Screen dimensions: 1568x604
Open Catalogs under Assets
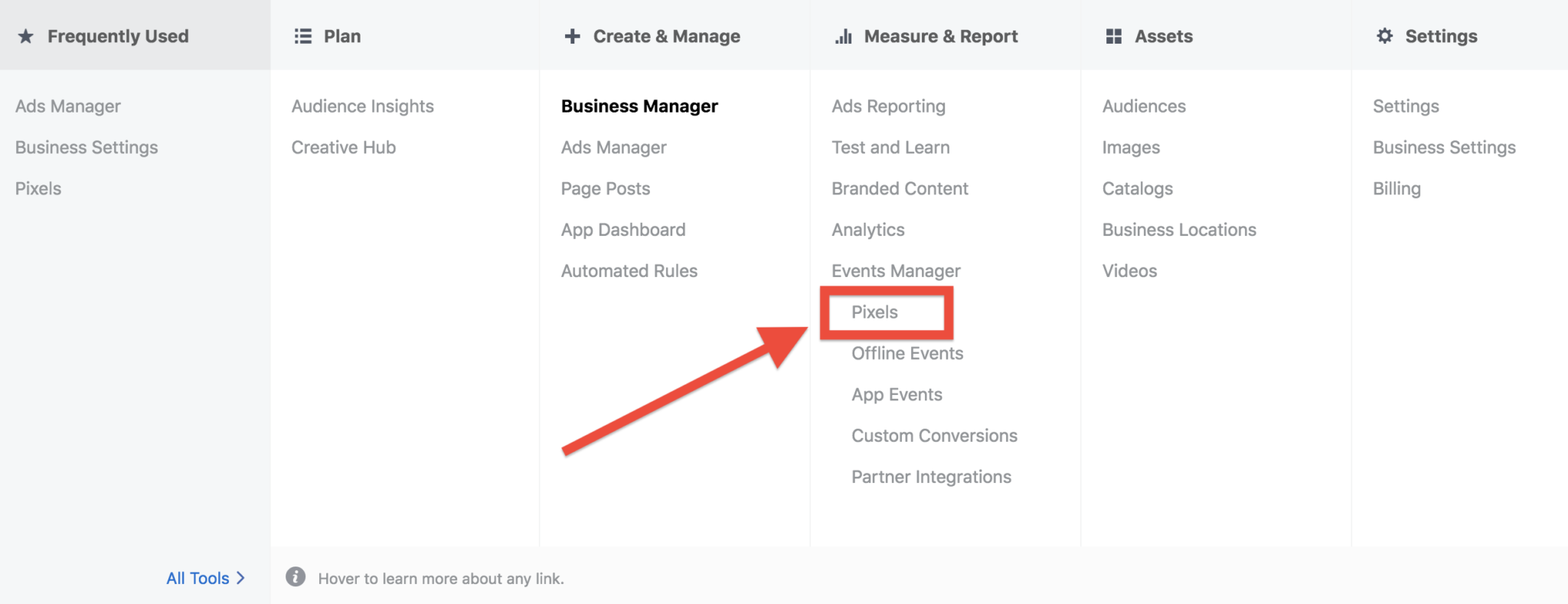(1137, 189)
